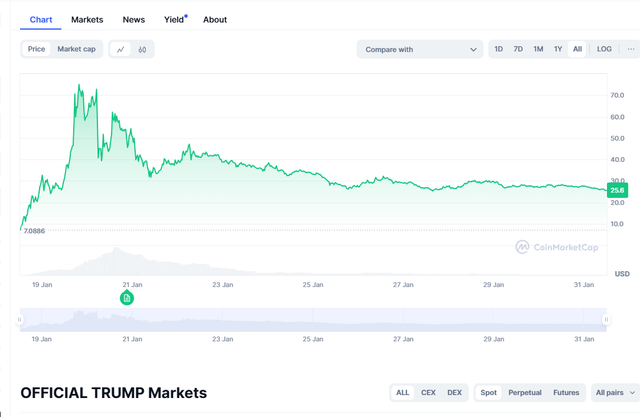Click the price peak on the chart line
The height and width of the screenshot is (417, 640).
[x=79, y=85]
